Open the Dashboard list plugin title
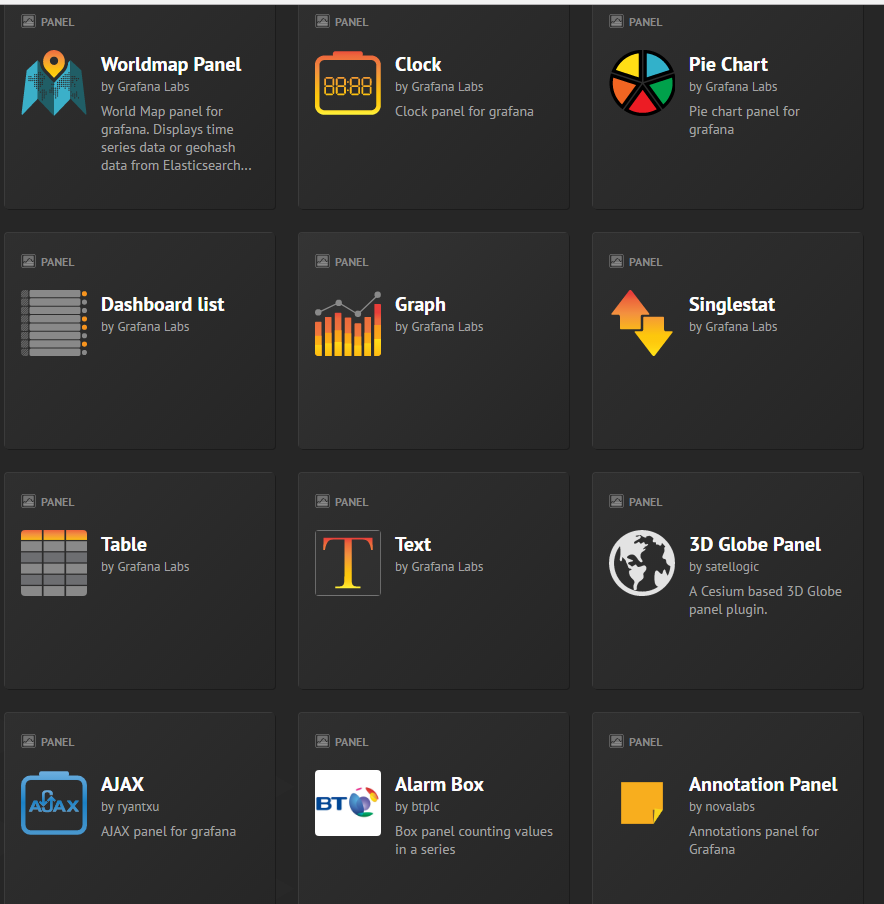 (163, 304)
